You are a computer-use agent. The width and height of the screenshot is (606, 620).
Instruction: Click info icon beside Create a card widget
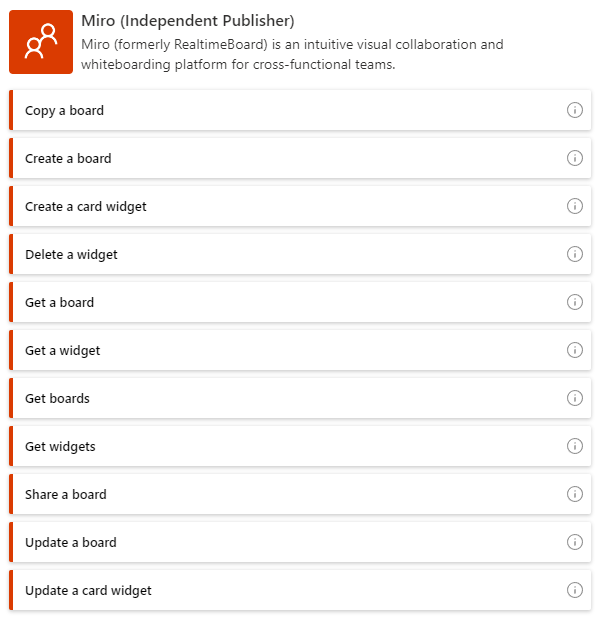pyautogui.click(x=574, y=206)
